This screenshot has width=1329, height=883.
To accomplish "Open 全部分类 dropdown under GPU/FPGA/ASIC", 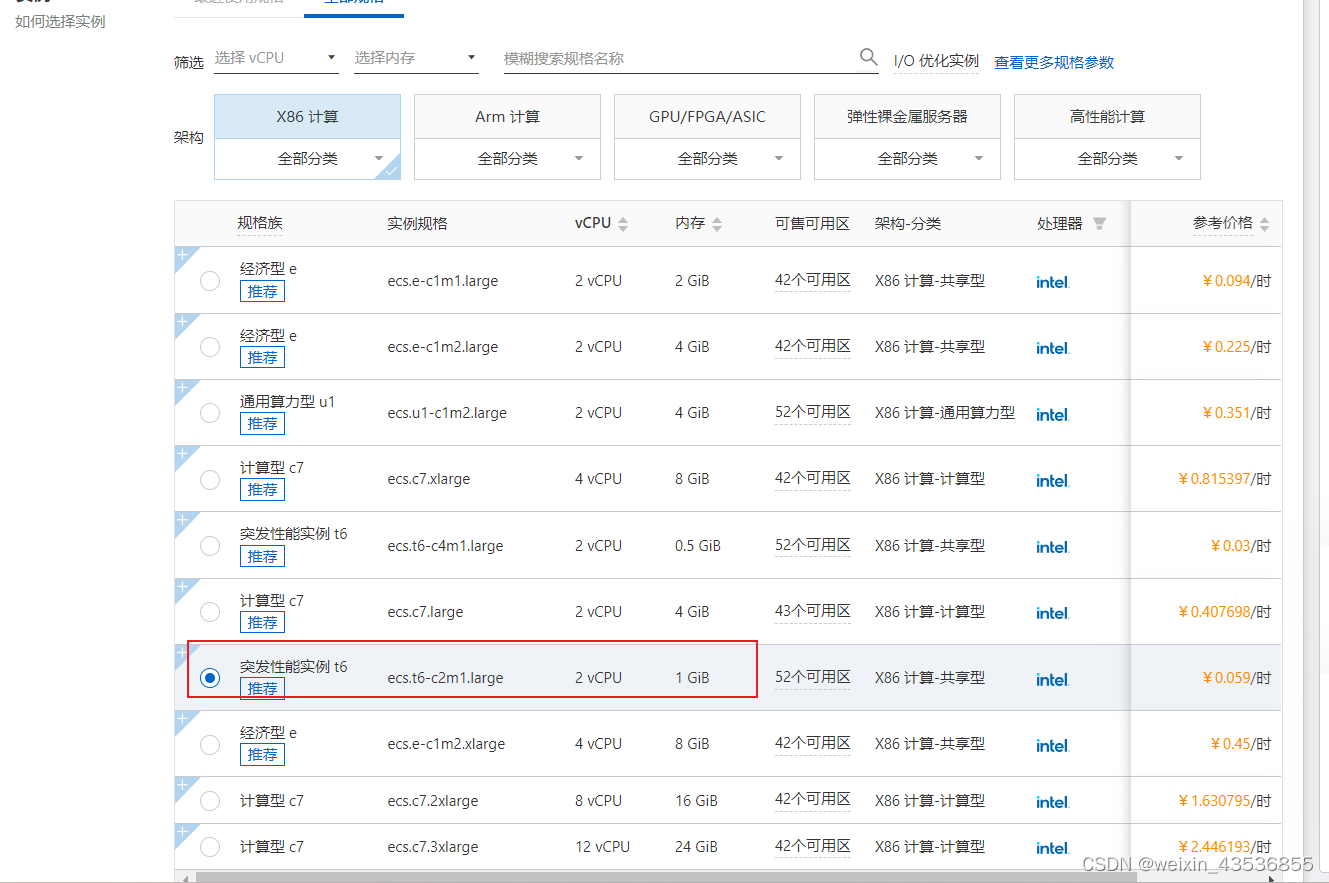I will (707, 158).
